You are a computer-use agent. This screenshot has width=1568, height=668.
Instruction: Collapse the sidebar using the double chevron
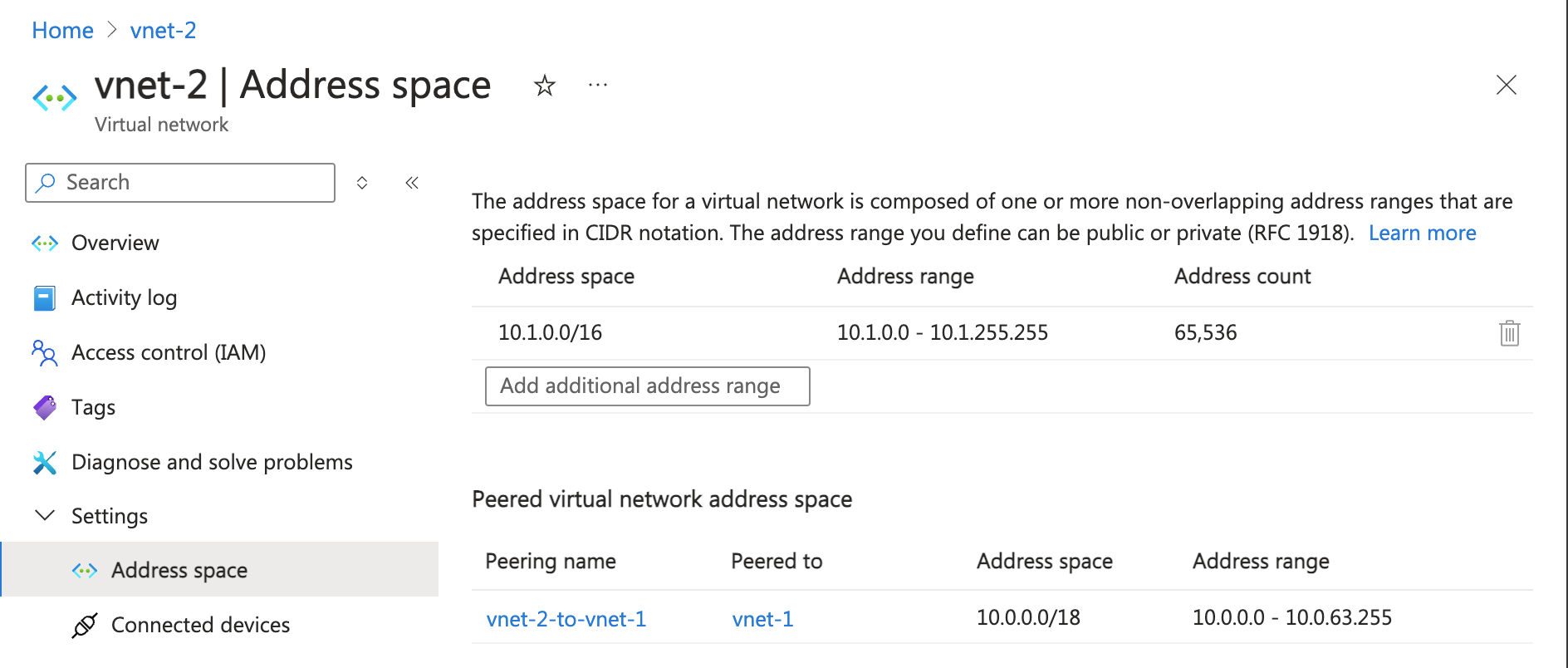tap(411, 183)
